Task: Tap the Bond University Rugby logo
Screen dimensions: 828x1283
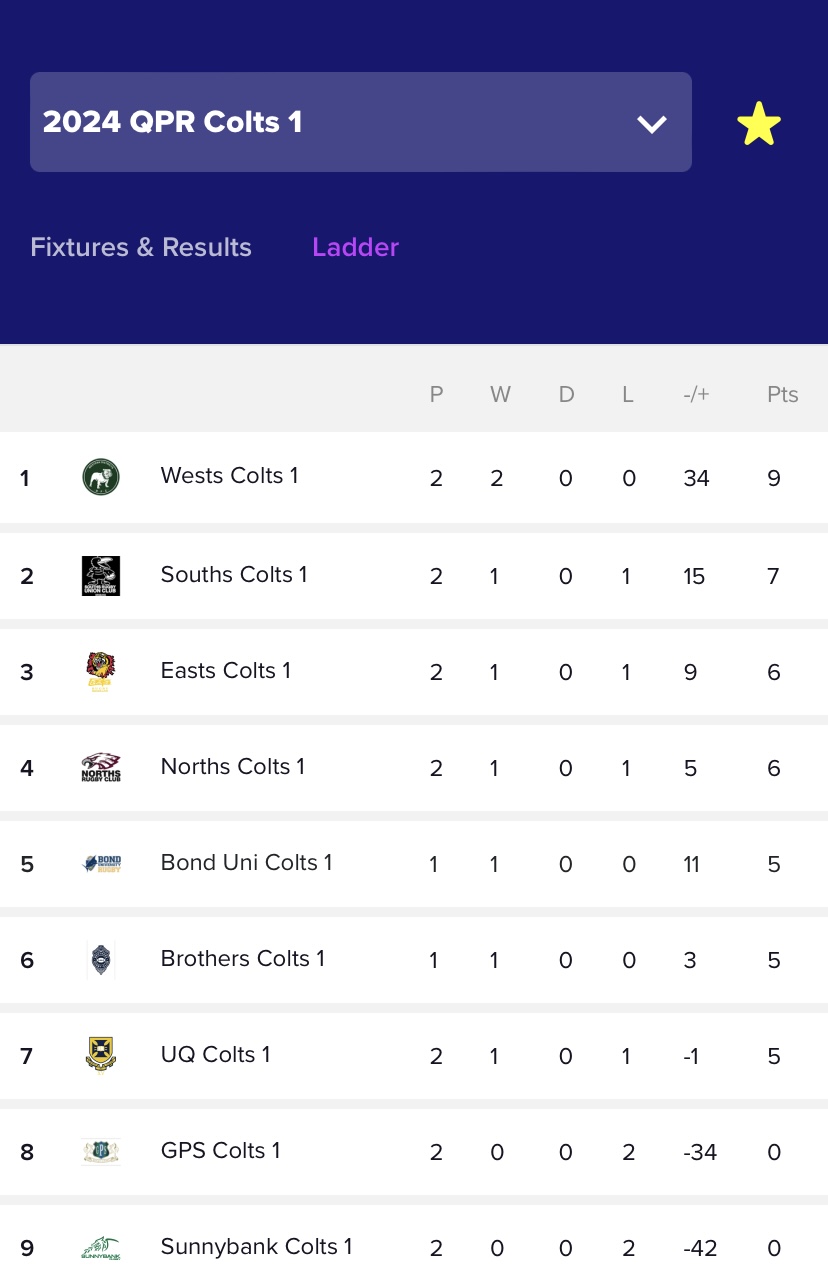Action: [x=101, y=863]
